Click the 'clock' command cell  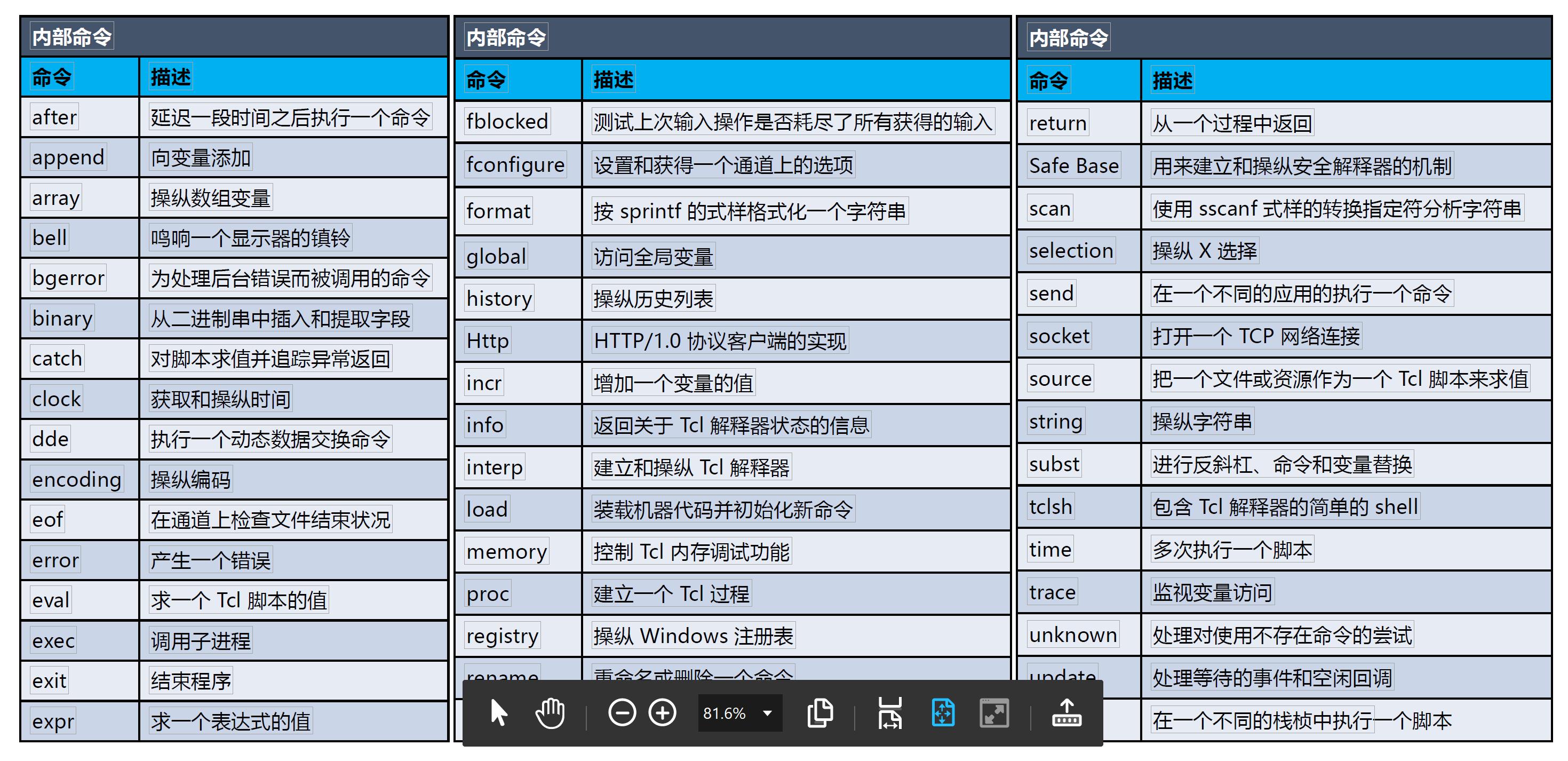[79, 399]
